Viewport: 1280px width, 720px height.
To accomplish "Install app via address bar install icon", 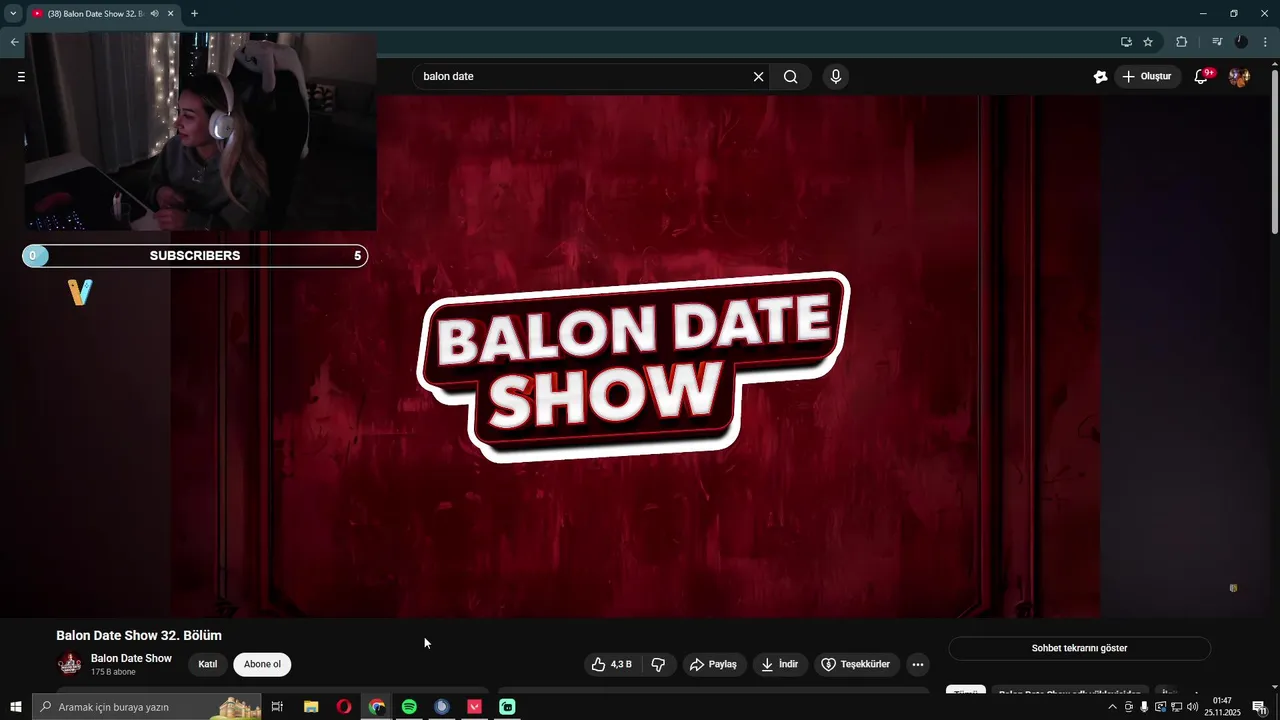I will pos(1126,42).
